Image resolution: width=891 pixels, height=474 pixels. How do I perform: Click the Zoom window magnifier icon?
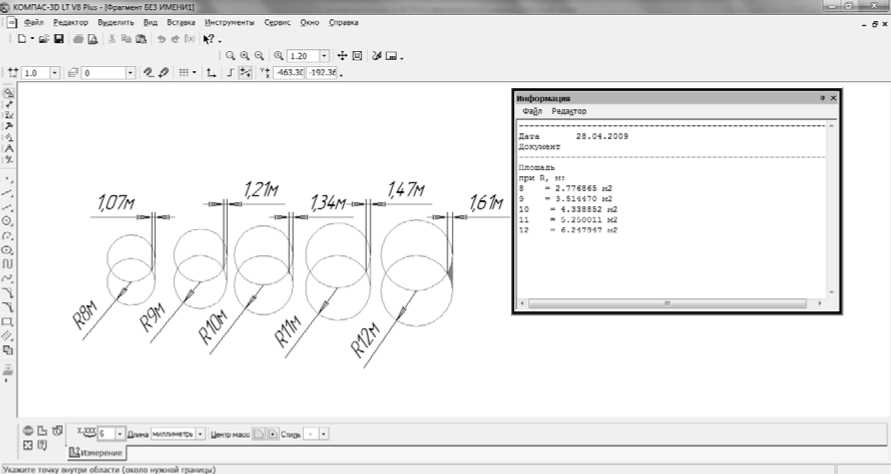point(230,56)
